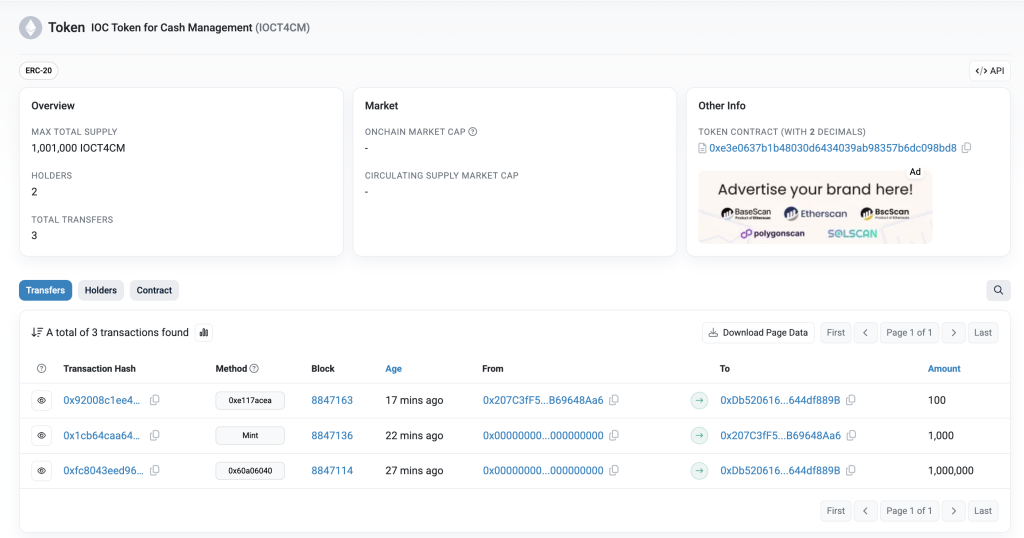Open To address in block 8847163 row

click(x=780, y=400)
